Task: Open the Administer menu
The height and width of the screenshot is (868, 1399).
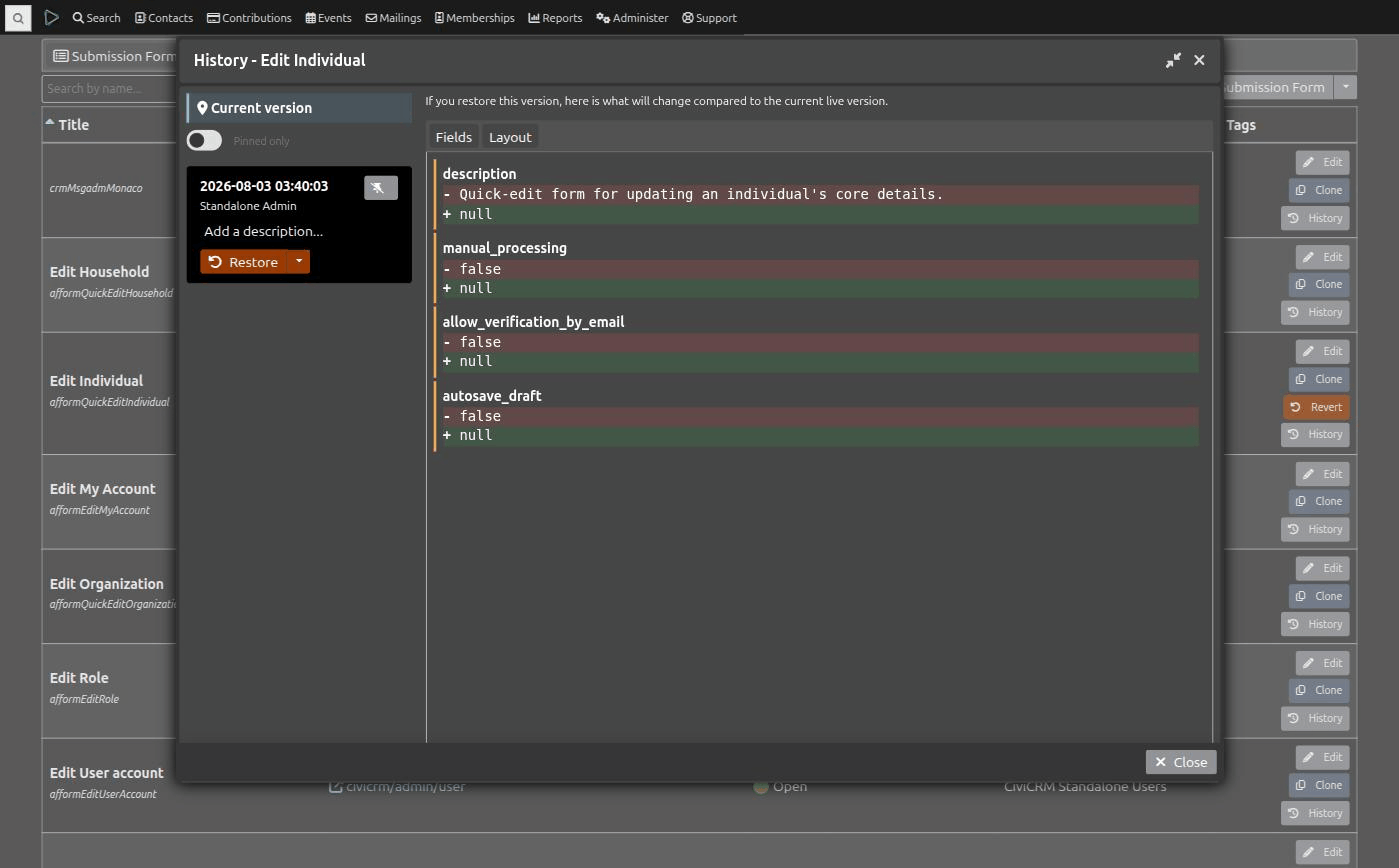Action: [632, 18]
